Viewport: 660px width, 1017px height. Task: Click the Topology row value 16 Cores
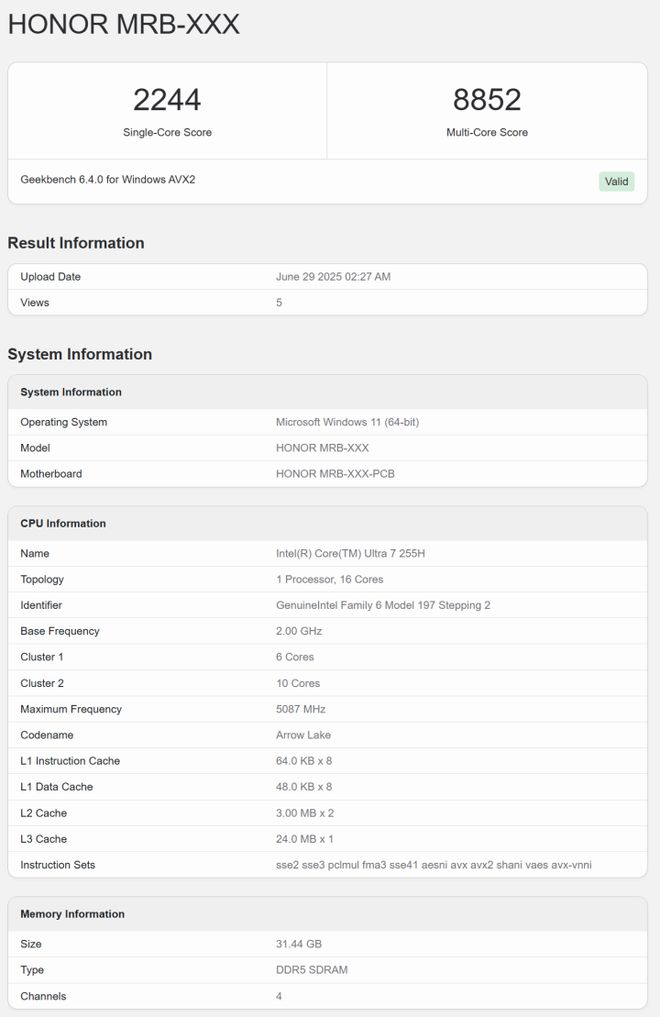(329, 580)
